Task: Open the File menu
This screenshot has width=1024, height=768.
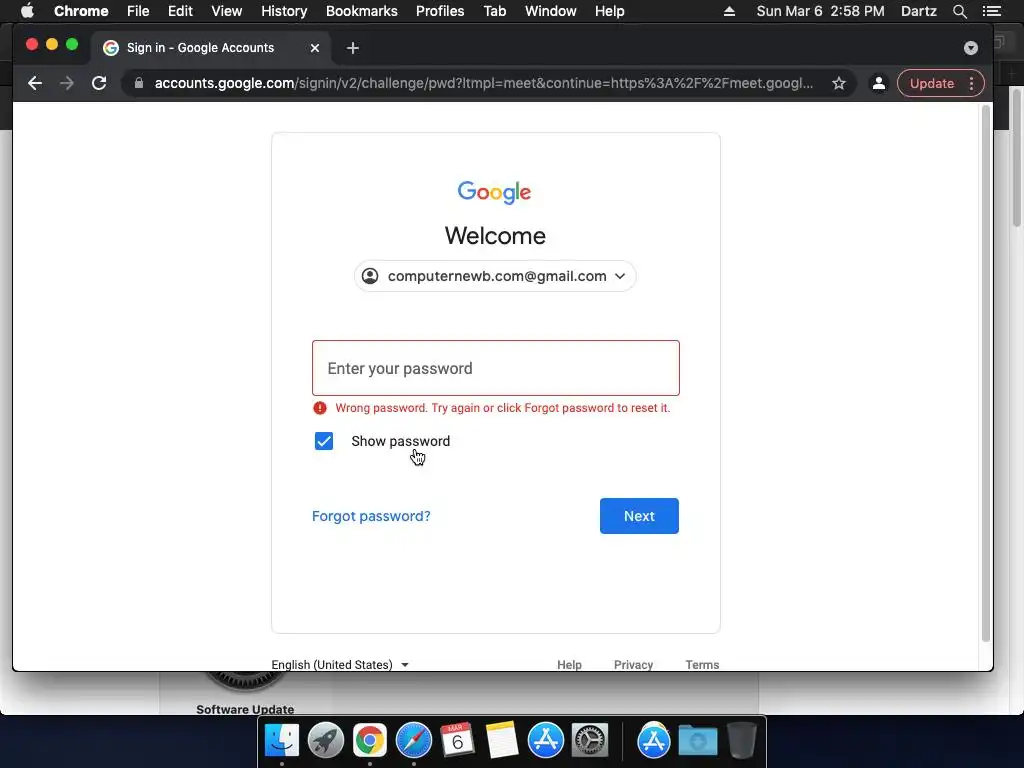Action: (x=138, y=11)
